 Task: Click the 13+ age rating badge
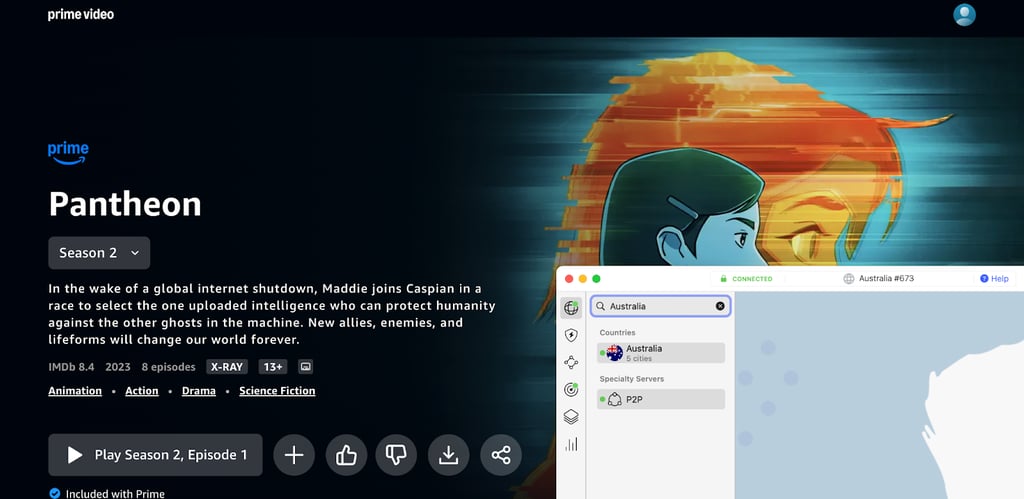(x=273, y=367)
